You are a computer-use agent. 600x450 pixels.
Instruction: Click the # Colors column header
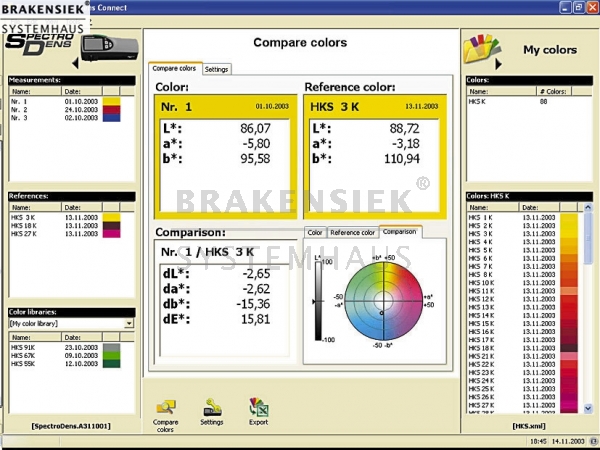[x=553, y=91]
